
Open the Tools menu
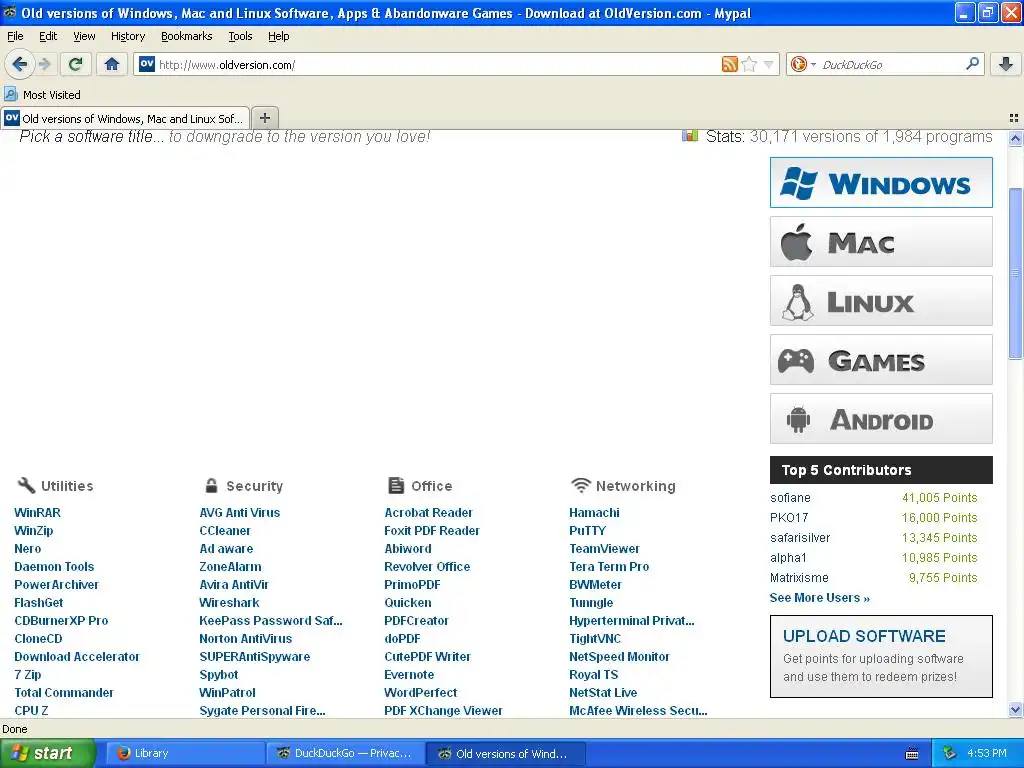[x=240, y=36]
